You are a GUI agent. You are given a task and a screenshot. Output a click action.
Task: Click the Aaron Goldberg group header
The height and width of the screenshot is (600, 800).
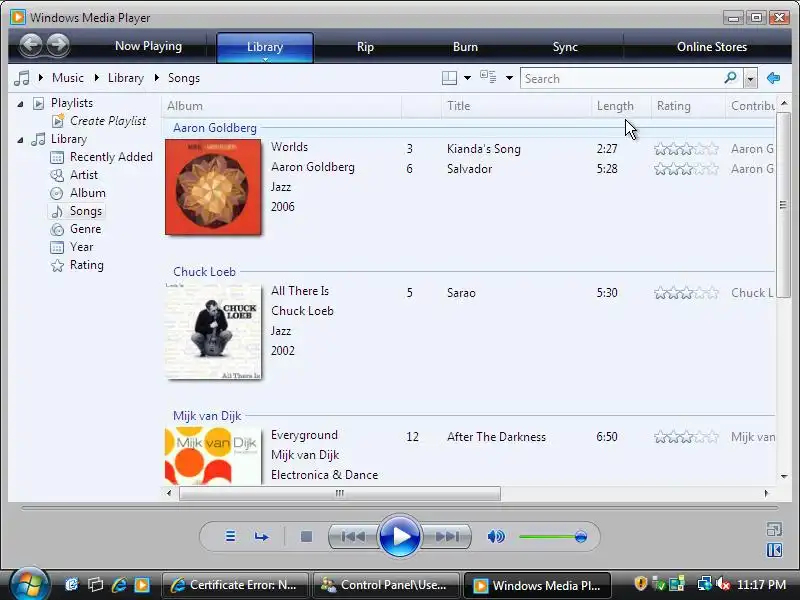pyautogui.click(x=215, y=128)
